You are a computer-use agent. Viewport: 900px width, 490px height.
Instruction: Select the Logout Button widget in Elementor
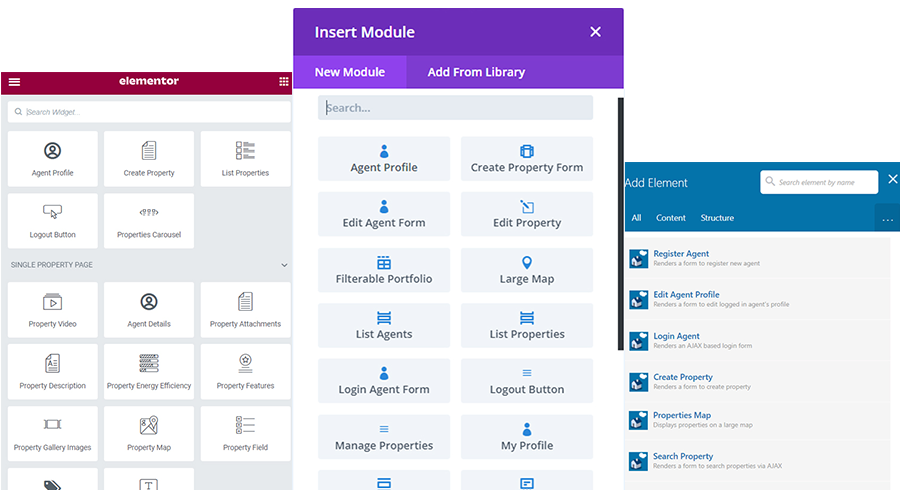tap(53, 221)
